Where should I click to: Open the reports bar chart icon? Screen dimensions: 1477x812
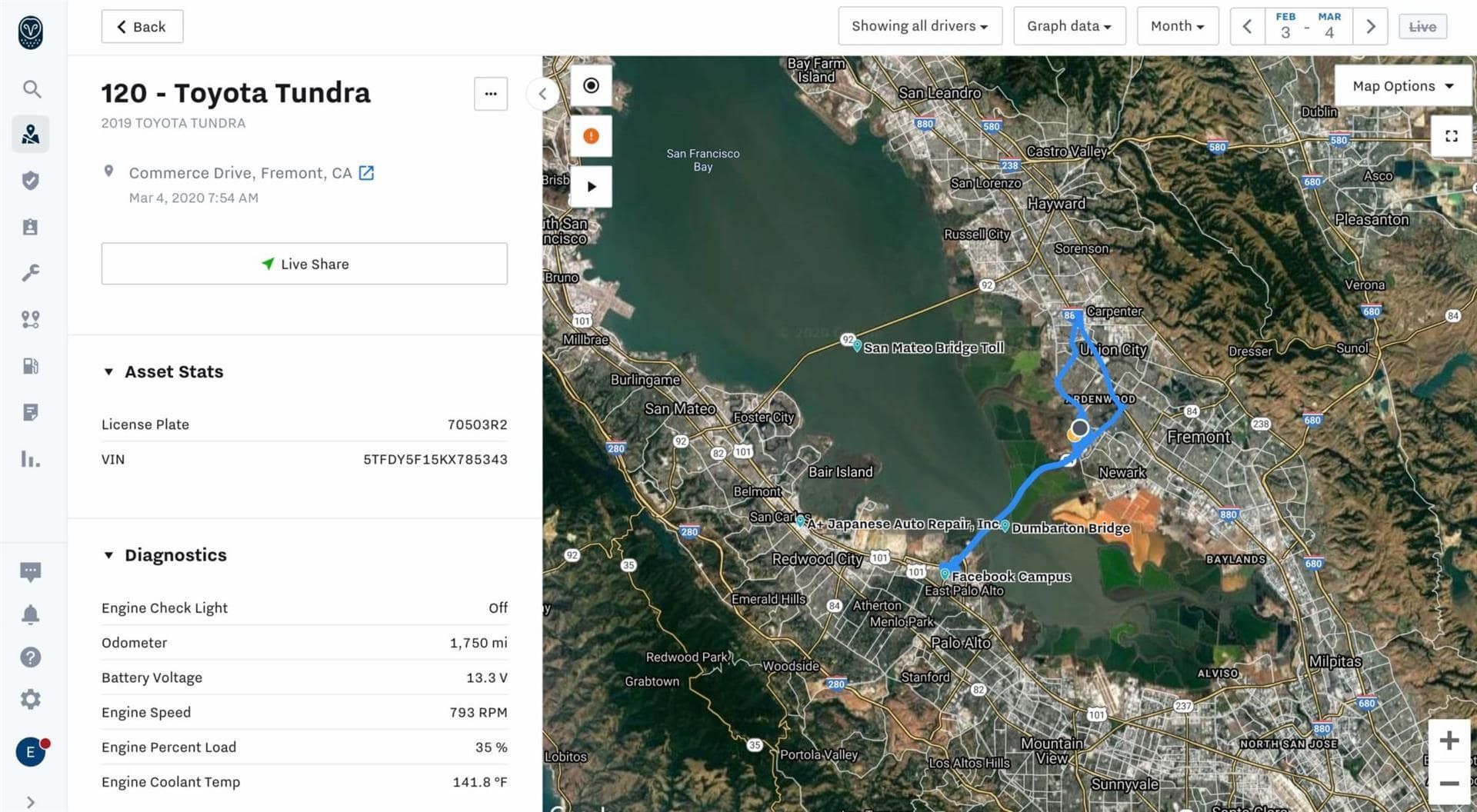click(x=31, y=459)
